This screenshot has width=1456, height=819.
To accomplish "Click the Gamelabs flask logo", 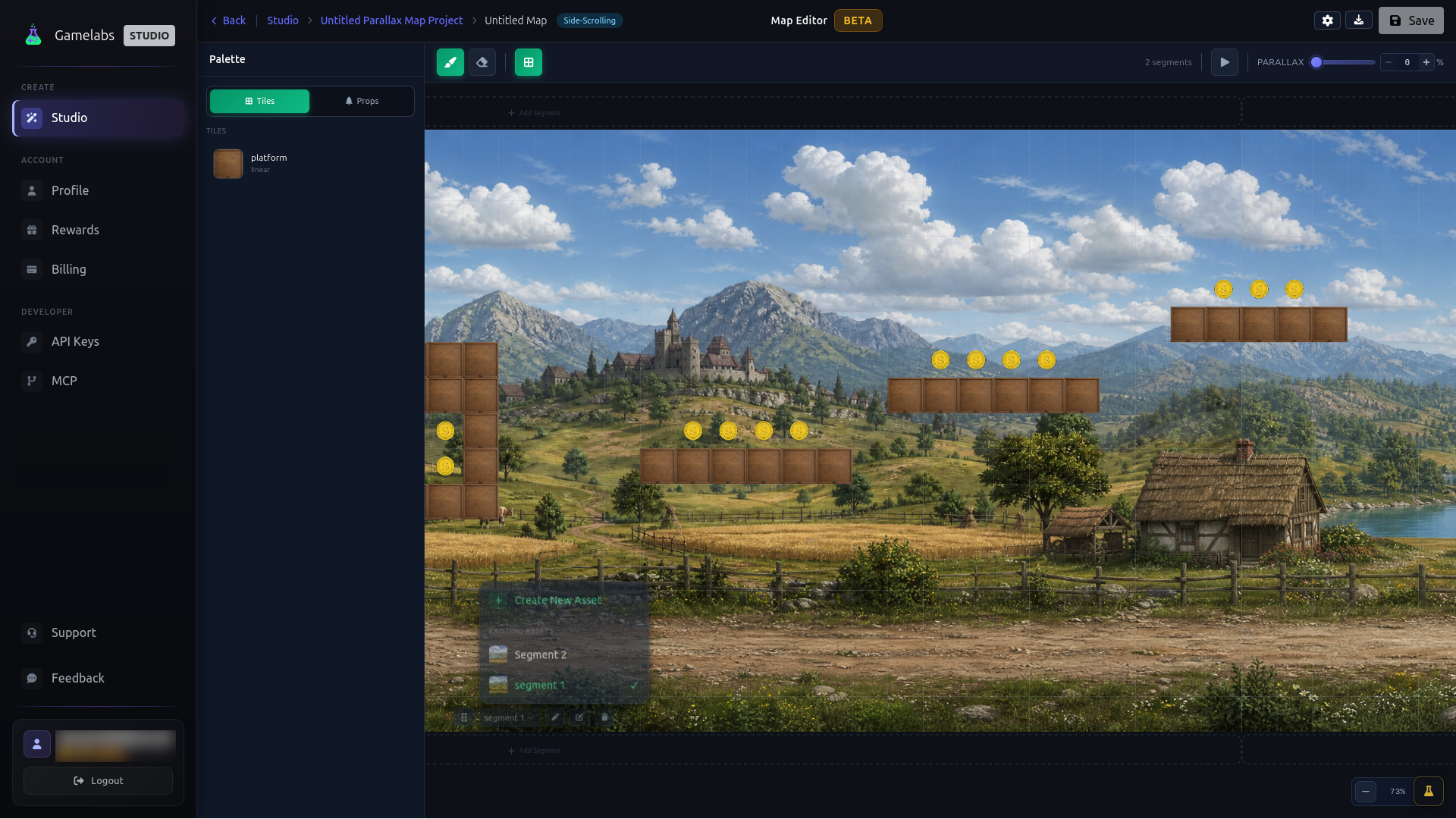I will tap(33, 35).
